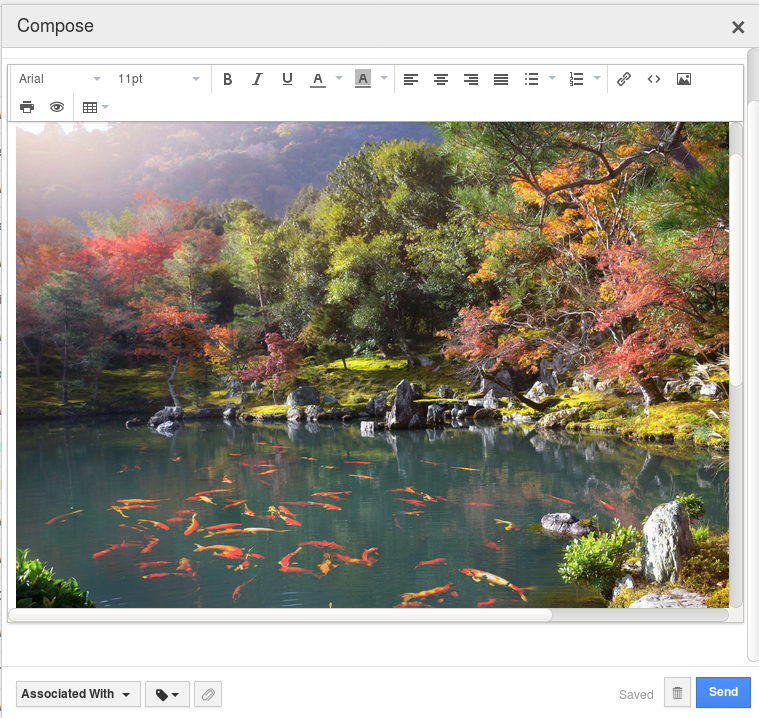Apply the background highlight color
The image size is (759, 718).
pos(363,79)
